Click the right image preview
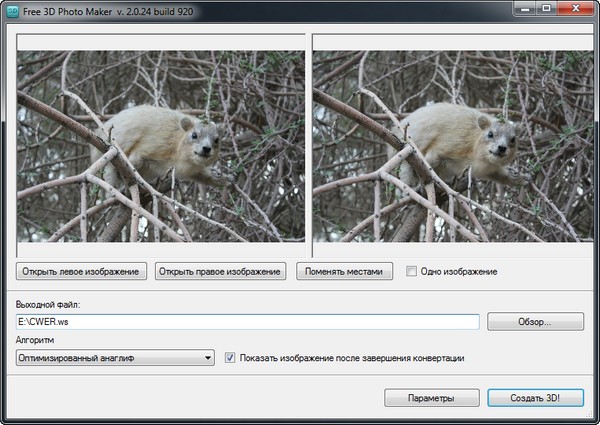 tap(448, 146)
